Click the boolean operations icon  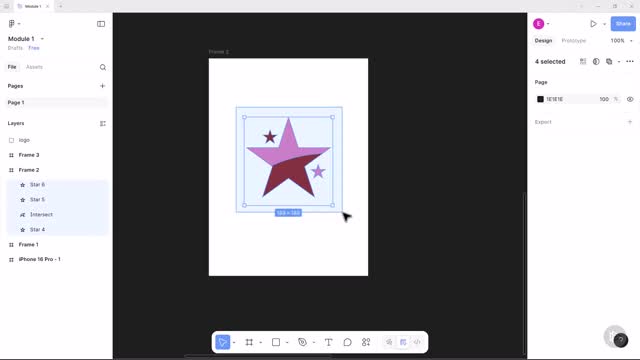[609, 62]
